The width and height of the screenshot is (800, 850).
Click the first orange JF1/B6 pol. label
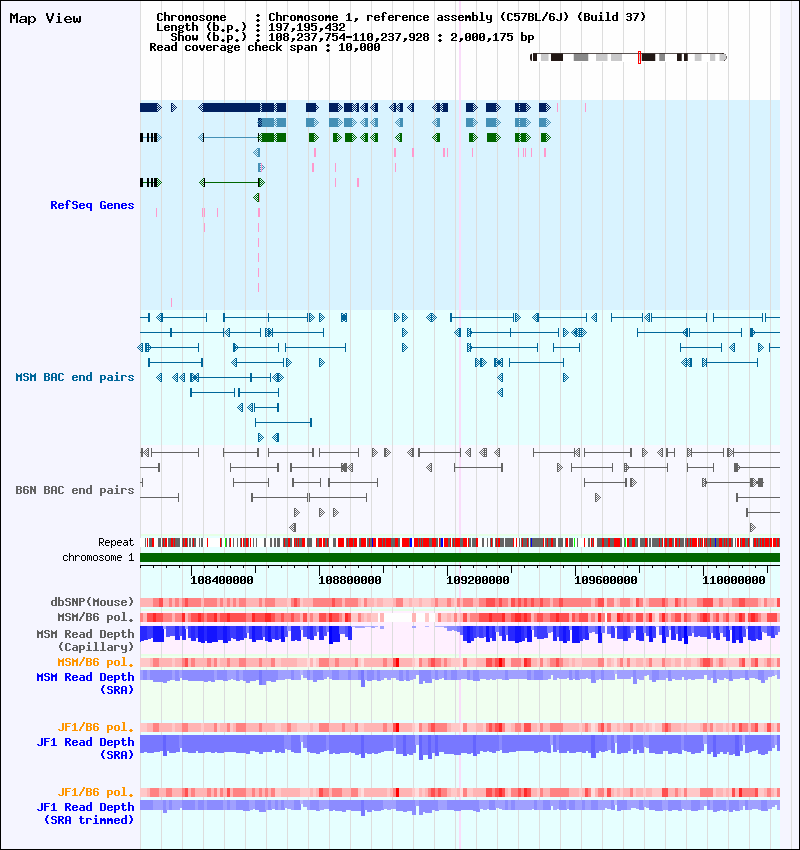pos(95,727)
